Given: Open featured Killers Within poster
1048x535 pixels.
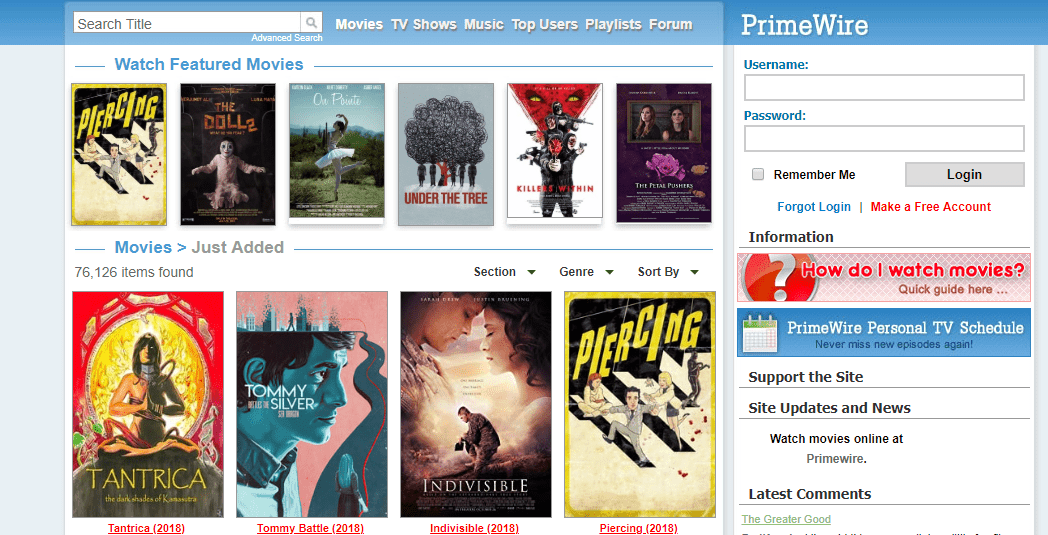Looking at the screenshot, I should coord(555,152).
